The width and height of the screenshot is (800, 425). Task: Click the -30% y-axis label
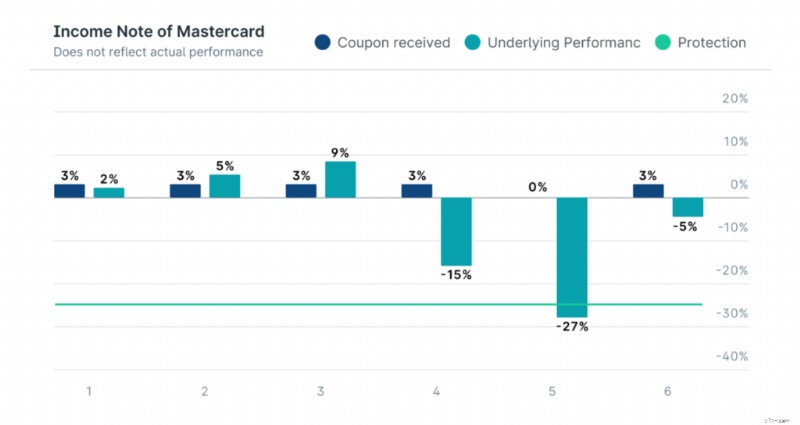732,313
